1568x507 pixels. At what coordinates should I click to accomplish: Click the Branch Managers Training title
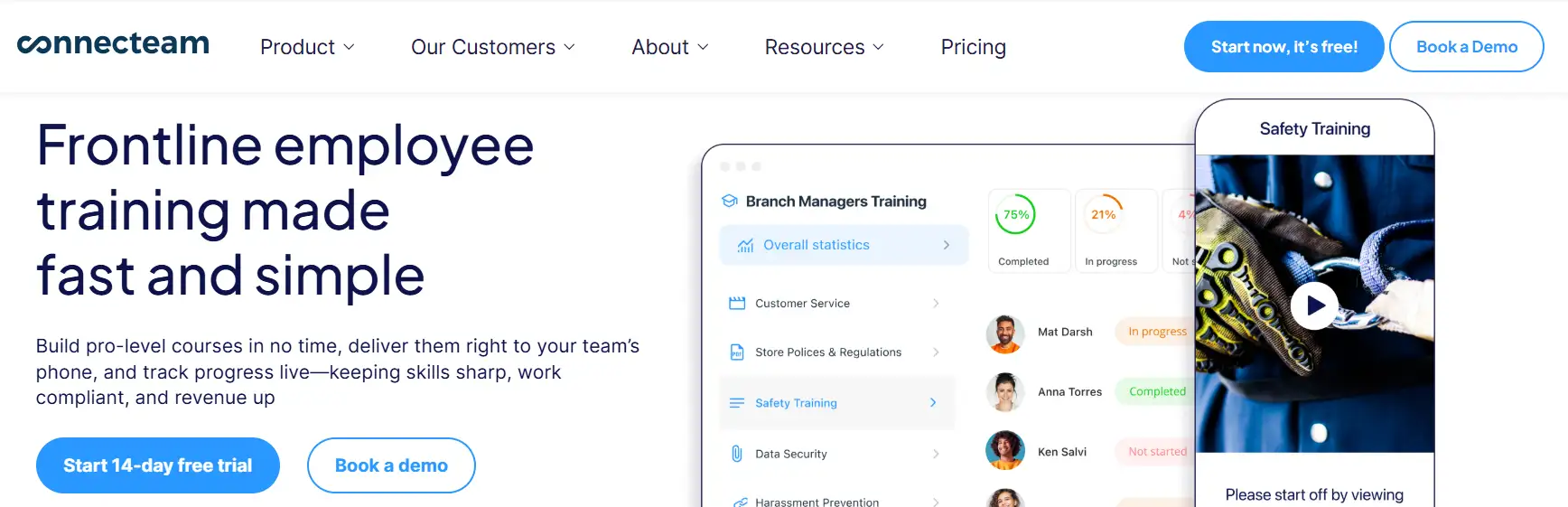(835, 201)
